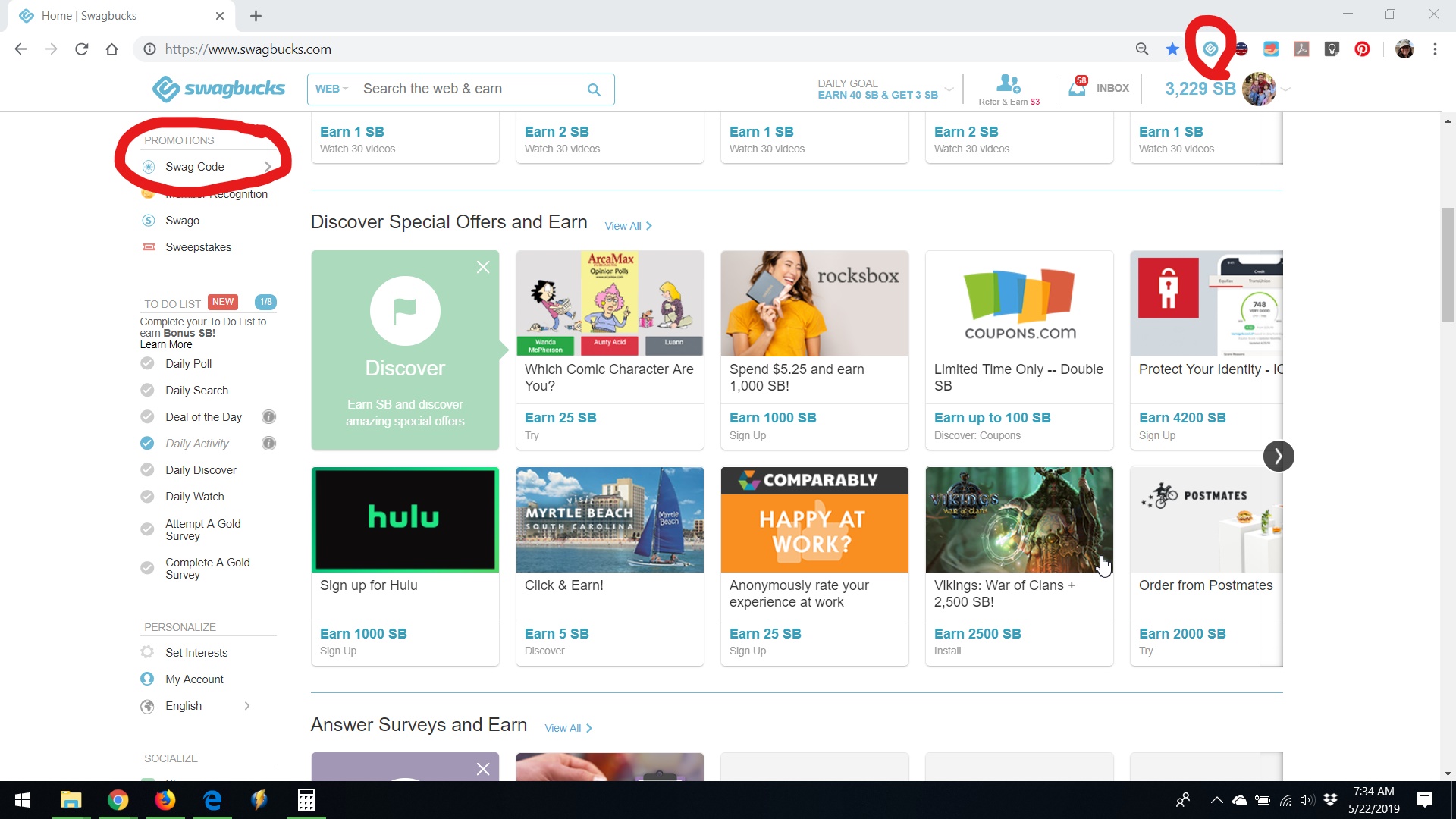Reload the page

81,49
